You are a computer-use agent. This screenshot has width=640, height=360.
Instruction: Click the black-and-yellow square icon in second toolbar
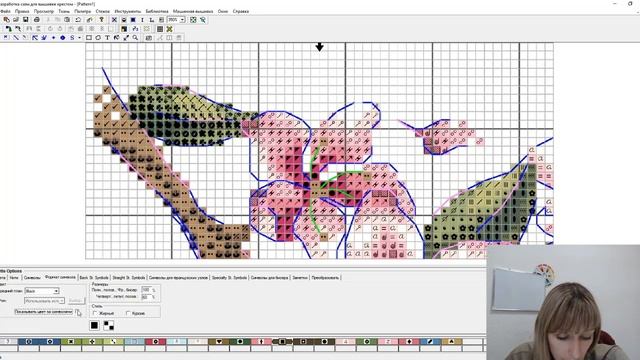click(124, 29)
